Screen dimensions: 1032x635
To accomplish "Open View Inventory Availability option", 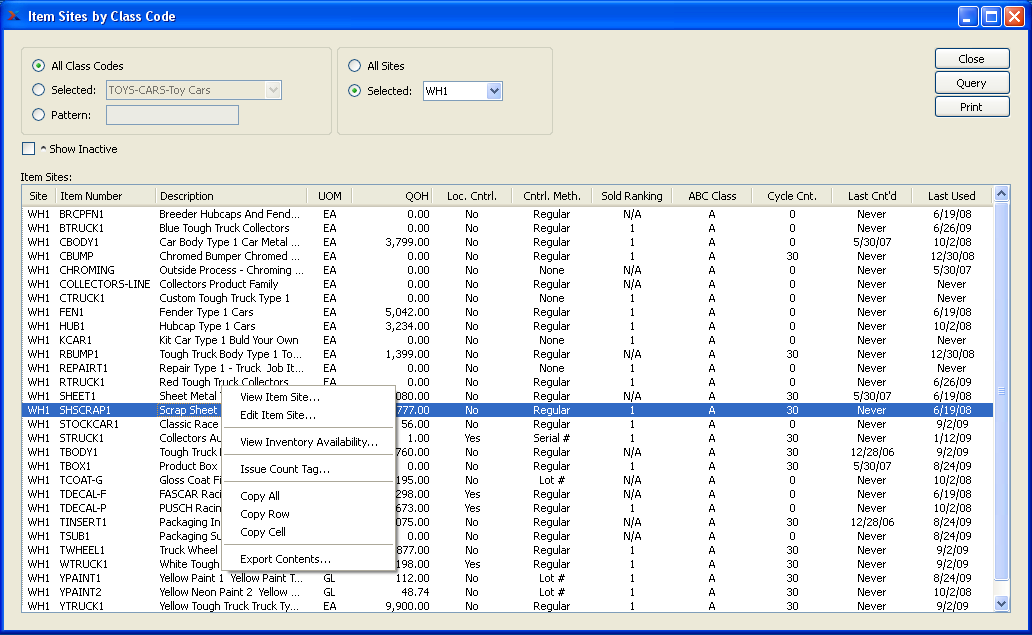I will pos(309,442).
